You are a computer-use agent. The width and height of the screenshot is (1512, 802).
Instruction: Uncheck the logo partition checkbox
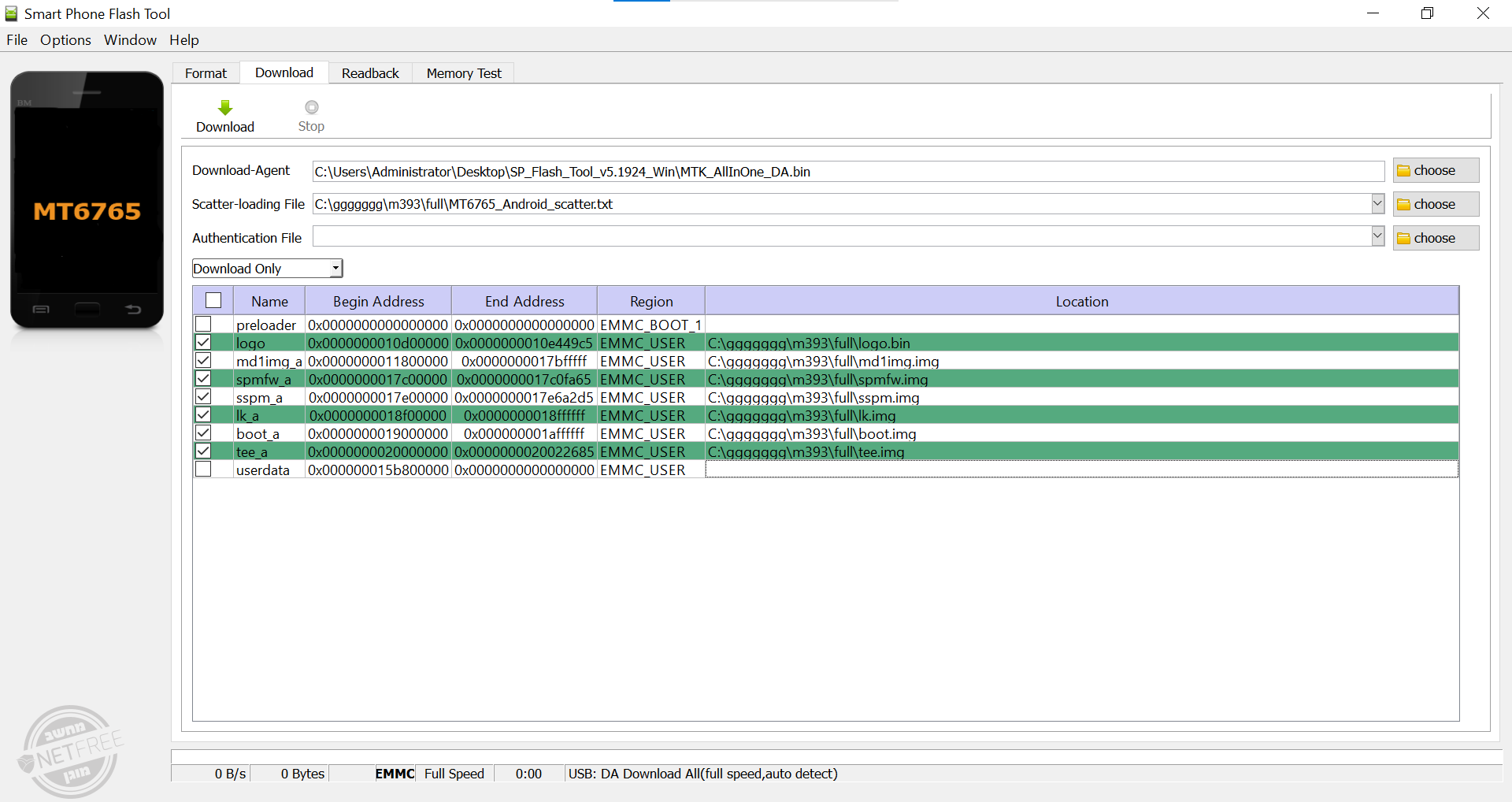point(204,342)
